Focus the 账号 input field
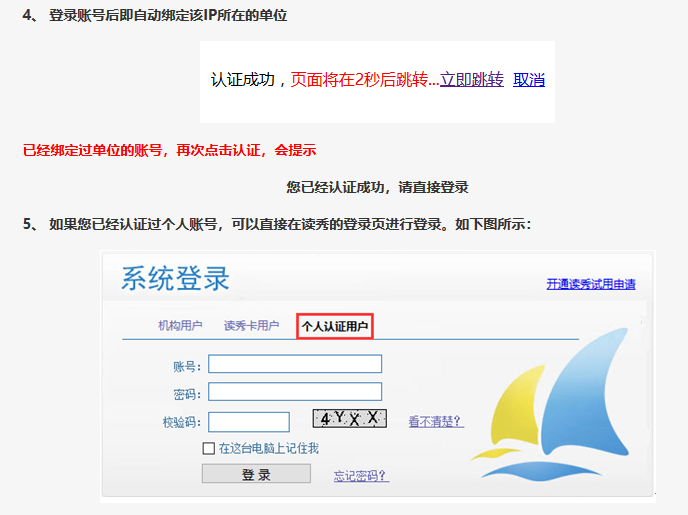 pyautogui.click(x=295, y=364)
